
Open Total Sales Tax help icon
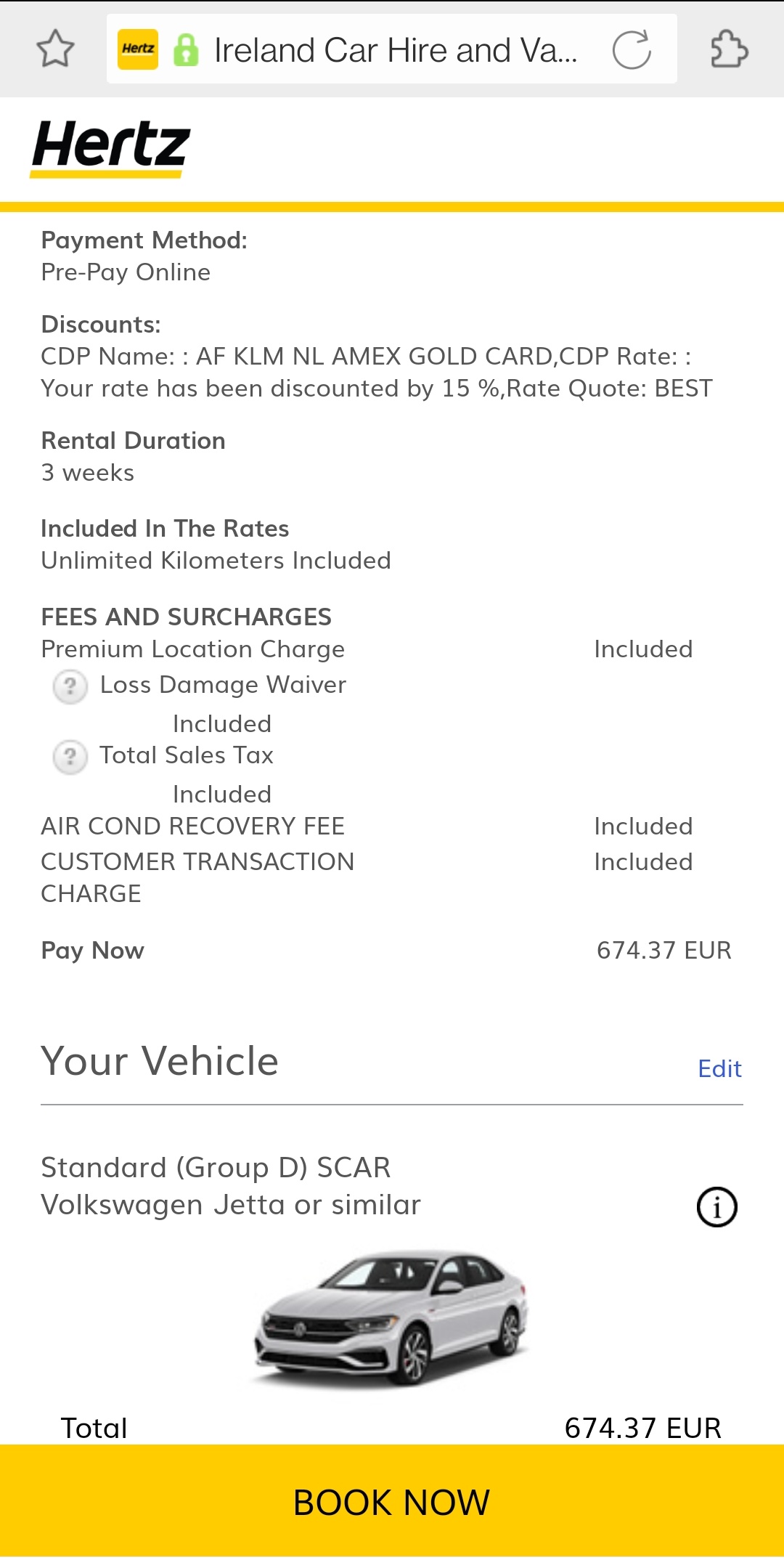[70, 757]
